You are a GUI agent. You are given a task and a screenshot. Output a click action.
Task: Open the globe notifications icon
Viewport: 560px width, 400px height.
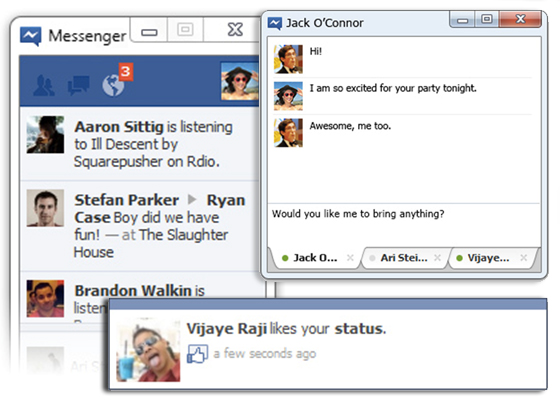pos(113,86)
